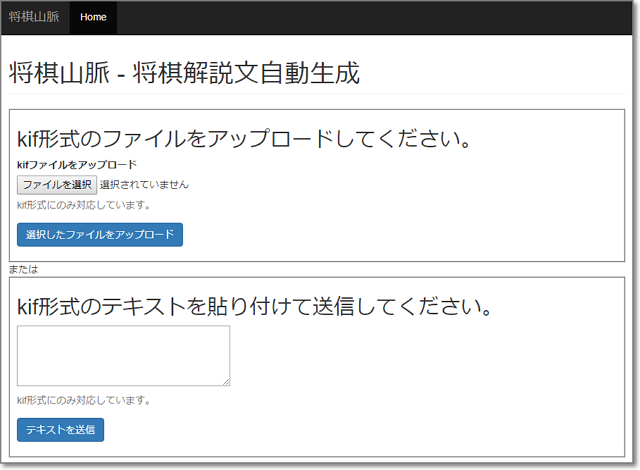The image size is (640, 470).
Task: Click the 選択したファイルをアップロード button
Action: (100, 234)
